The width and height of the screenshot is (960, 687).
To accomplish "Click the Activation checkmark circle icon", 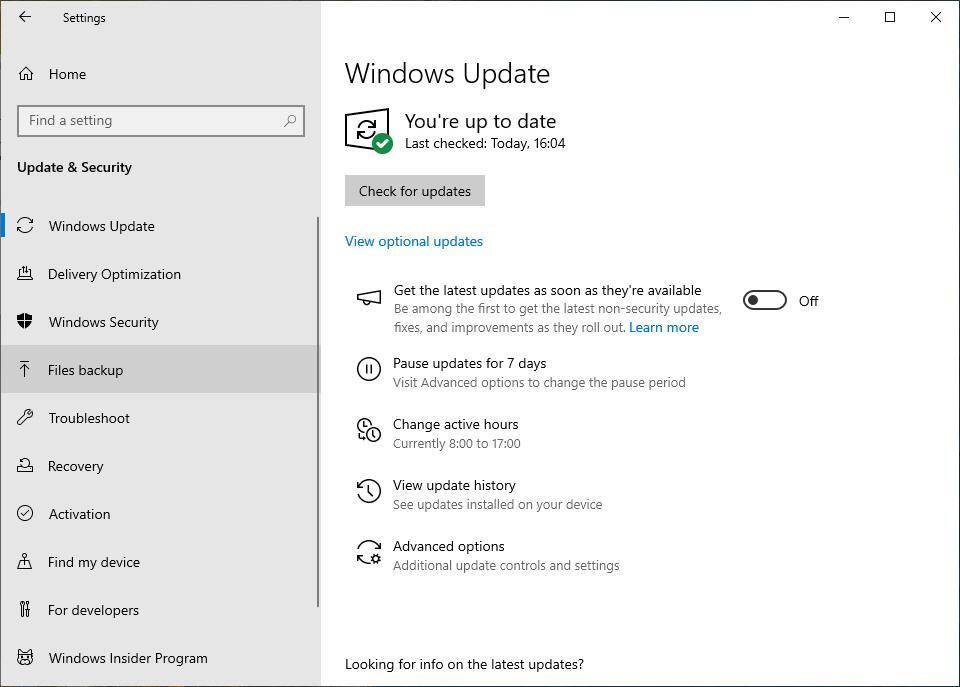I will tap(25, 513).
